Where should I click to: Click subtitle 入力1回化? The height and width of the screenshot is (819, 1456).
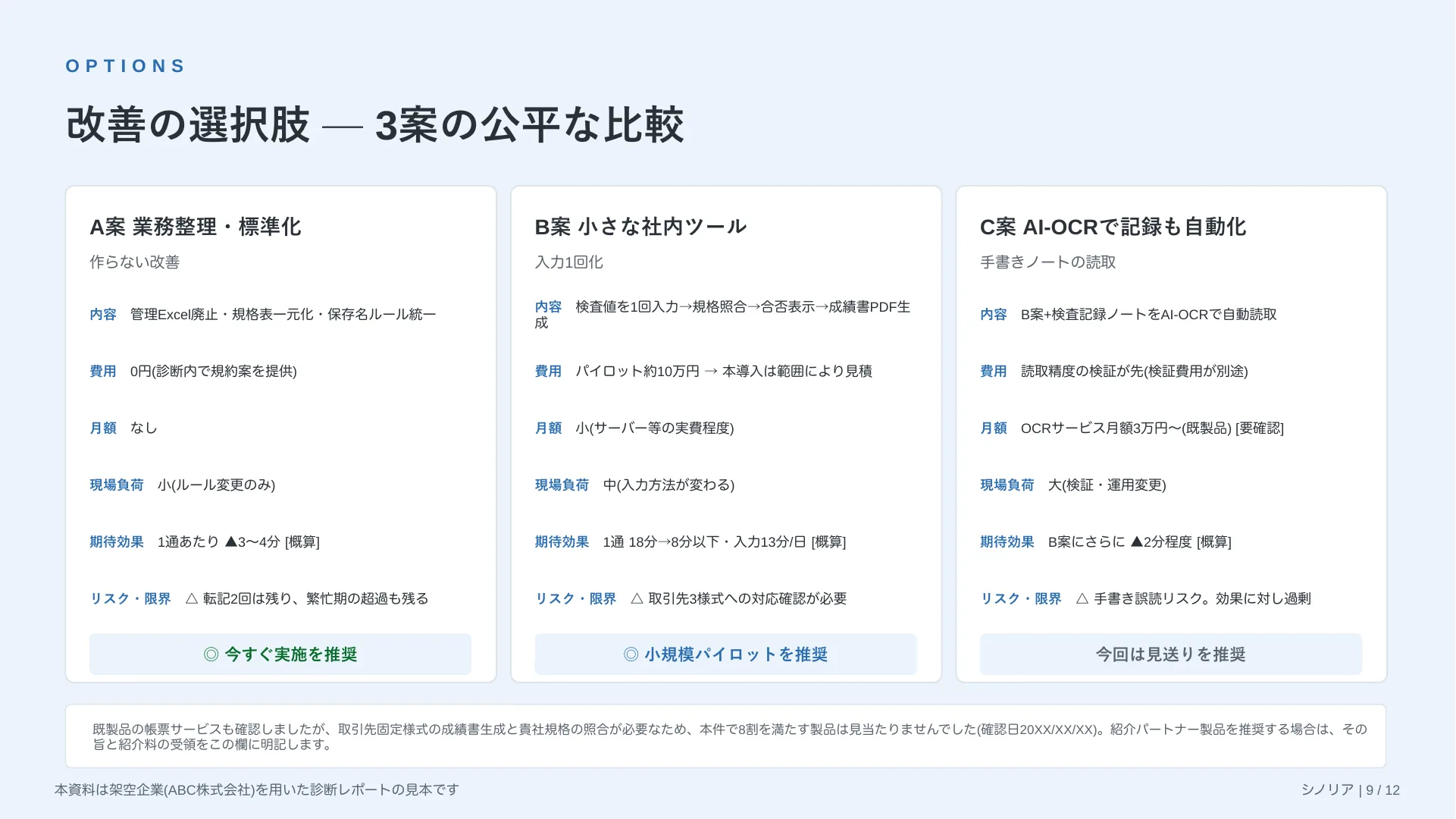[x=568, y=262]
